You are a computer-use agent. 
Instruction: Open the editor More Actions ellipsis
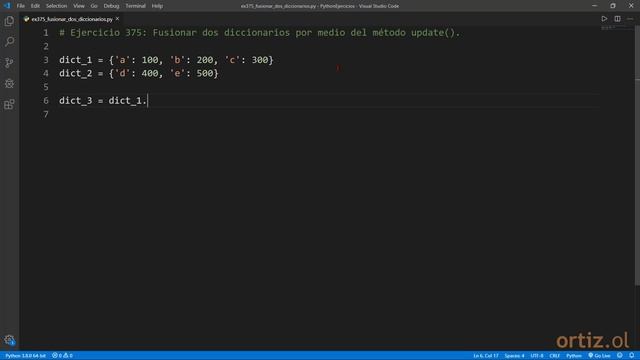(630, 19)
